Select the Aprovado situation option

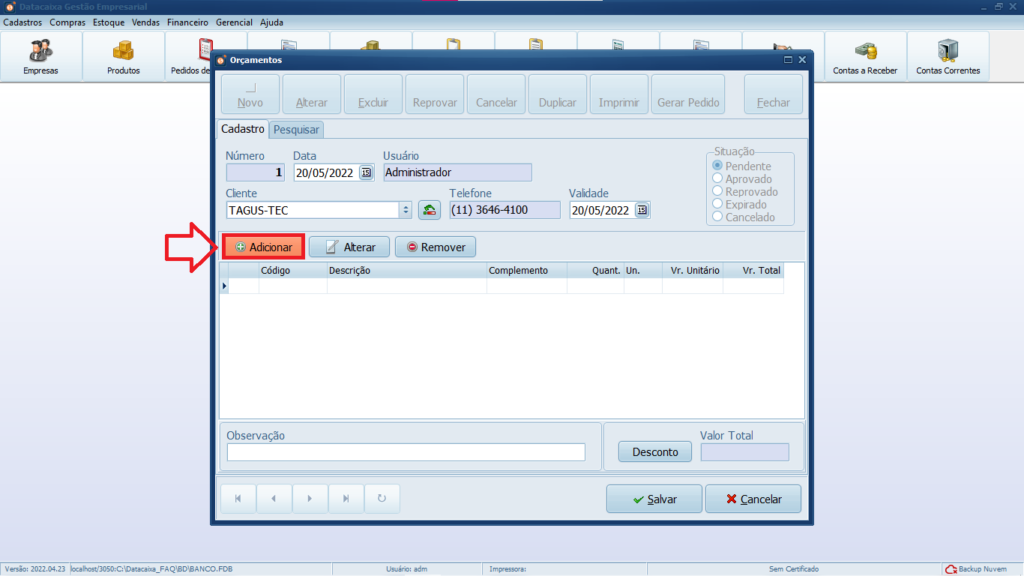pyautogui.click(x=717, y=179)
